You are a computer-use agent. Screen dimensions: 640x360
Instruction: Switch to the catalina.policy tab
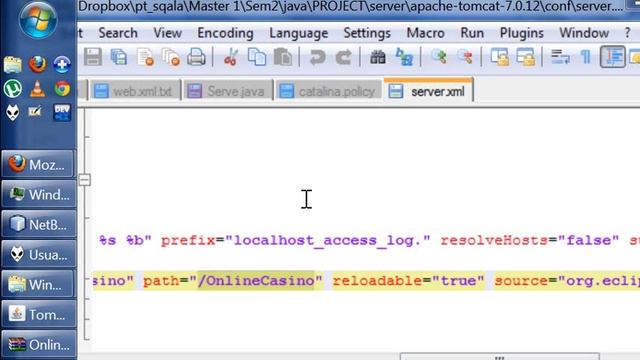pyautogui.click(x=329, y=91)
